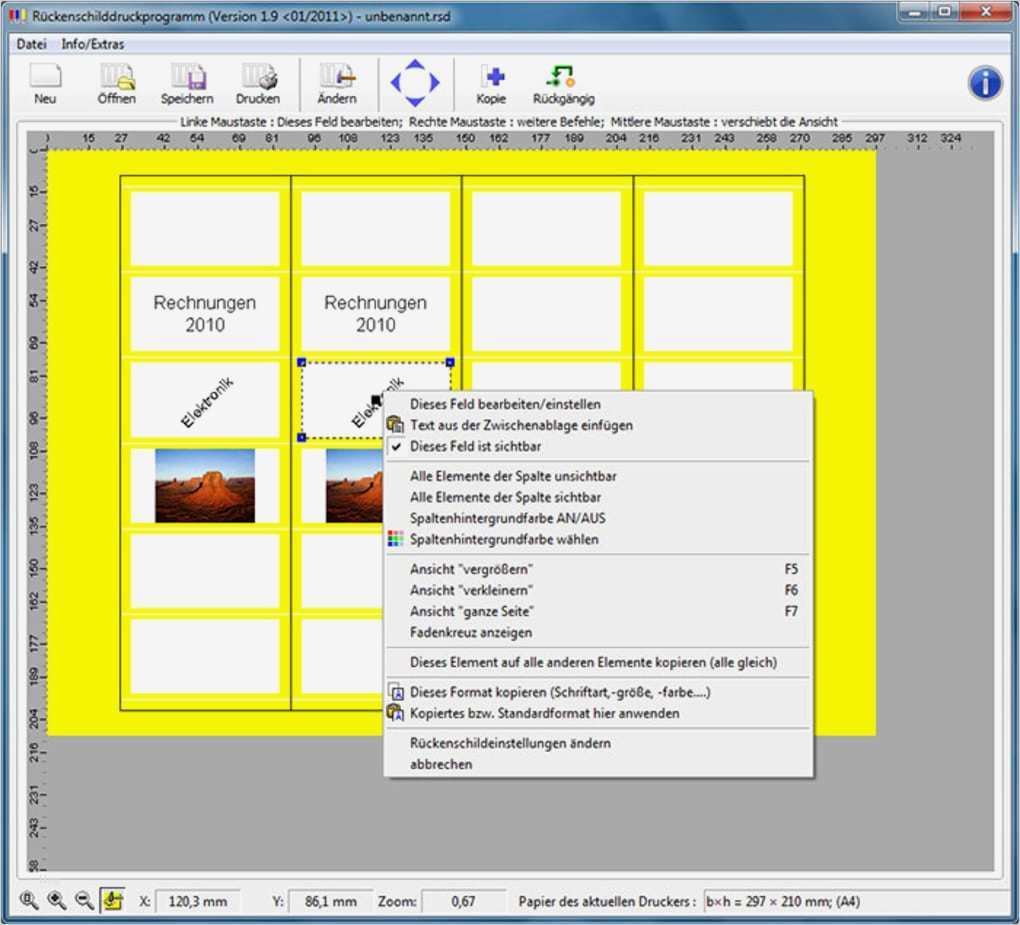Click 'abbrechen' to dismiss the context menu
Viewport: 1020px width, 925px height.
441,764
